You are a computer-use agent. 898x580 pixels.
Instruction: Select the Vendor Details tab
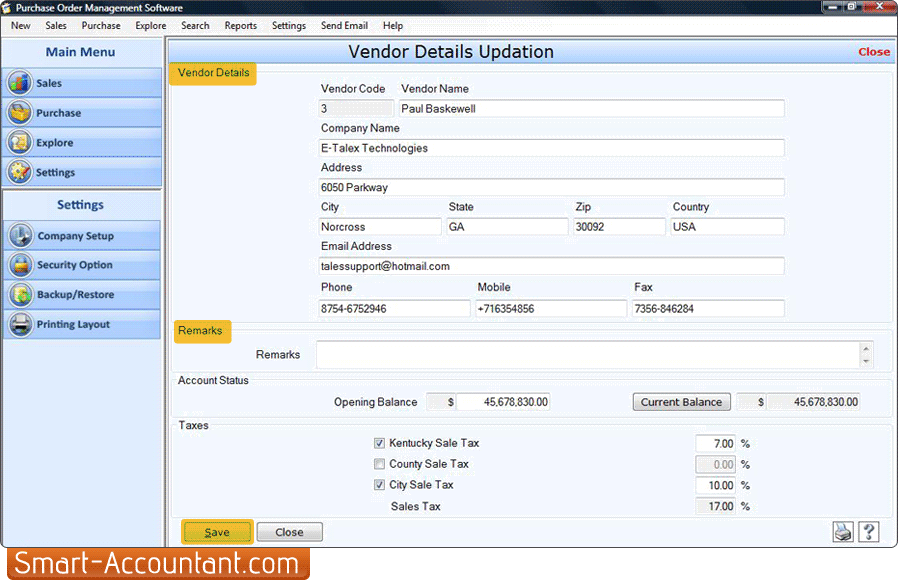click(x=212, y=73)
